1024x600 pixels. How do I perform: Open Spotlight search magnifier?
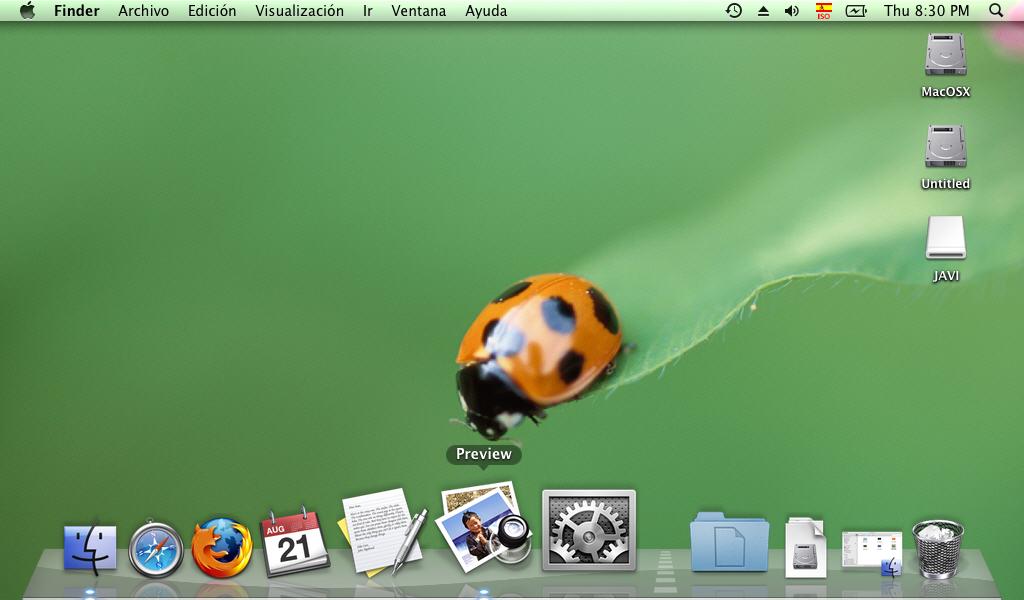click(x=996, y=10)
